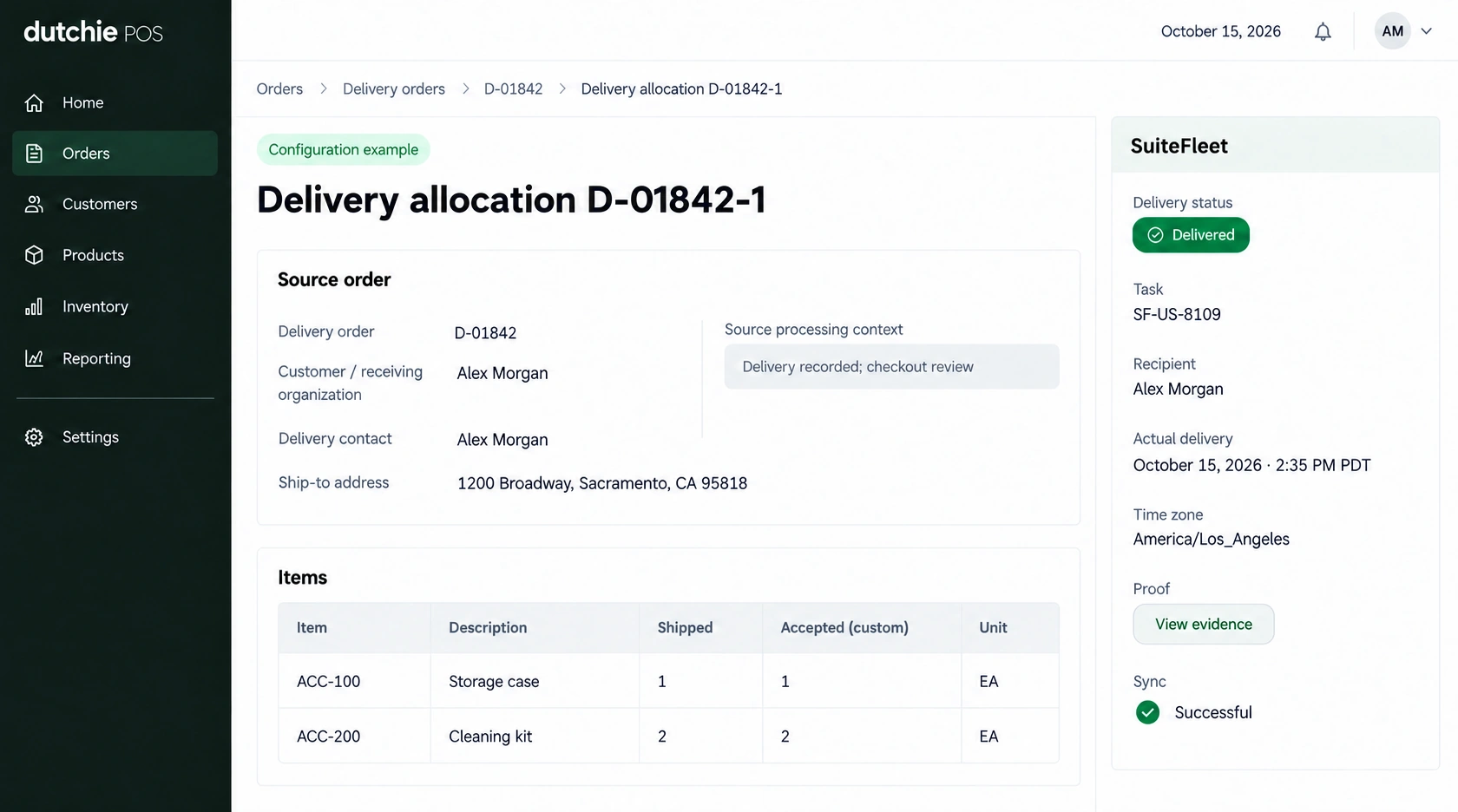Screen dimensions: 1458x812
Task: Open Customers in the sidebar
Action: point(115,204)
